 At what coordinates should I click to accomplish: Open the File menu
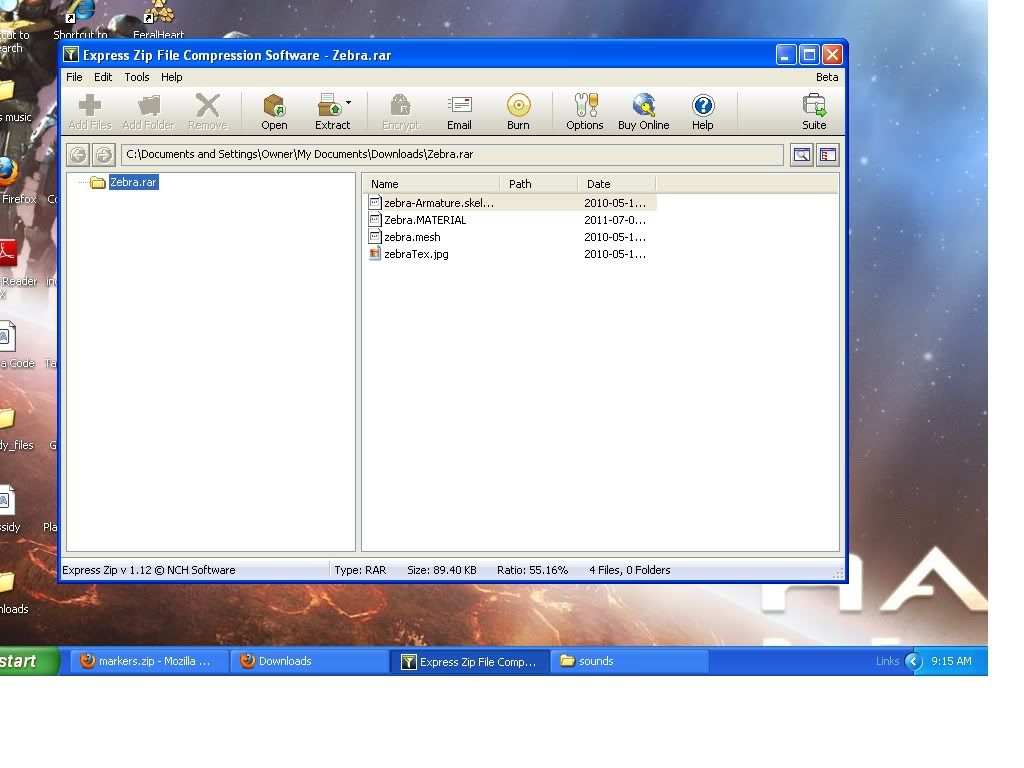coord(74,77)
